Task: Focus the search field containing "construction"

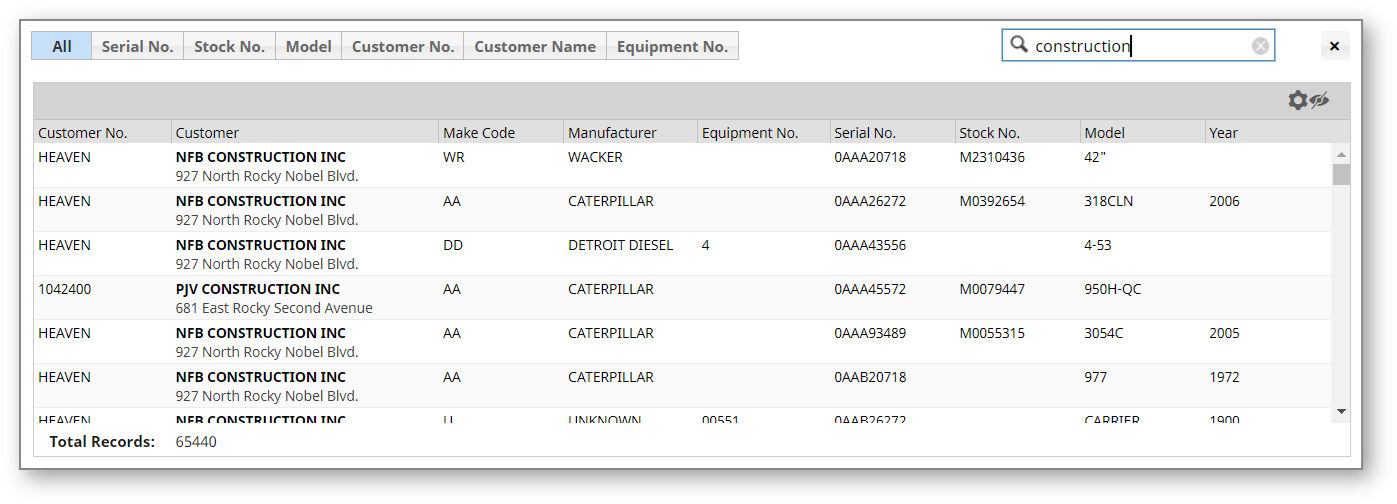Action: (x=1140, y=46)
